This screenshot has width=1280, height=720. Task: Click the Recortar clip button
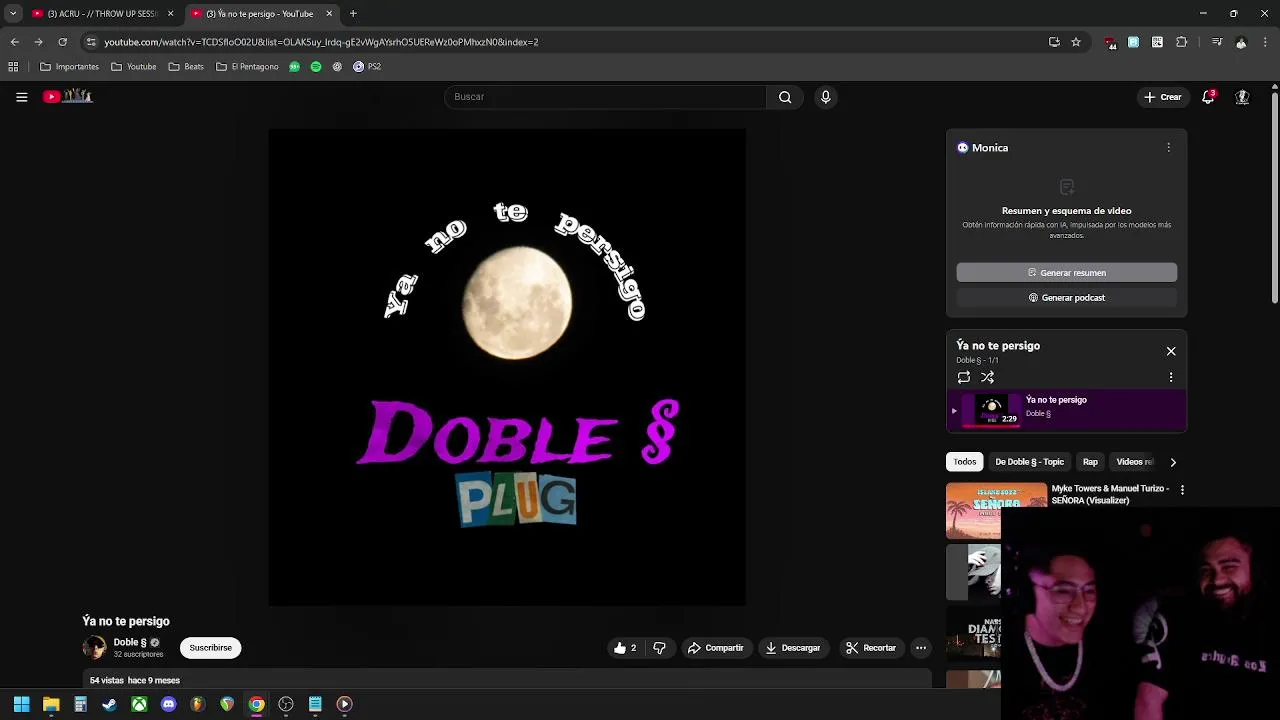(x=870, y=648)
